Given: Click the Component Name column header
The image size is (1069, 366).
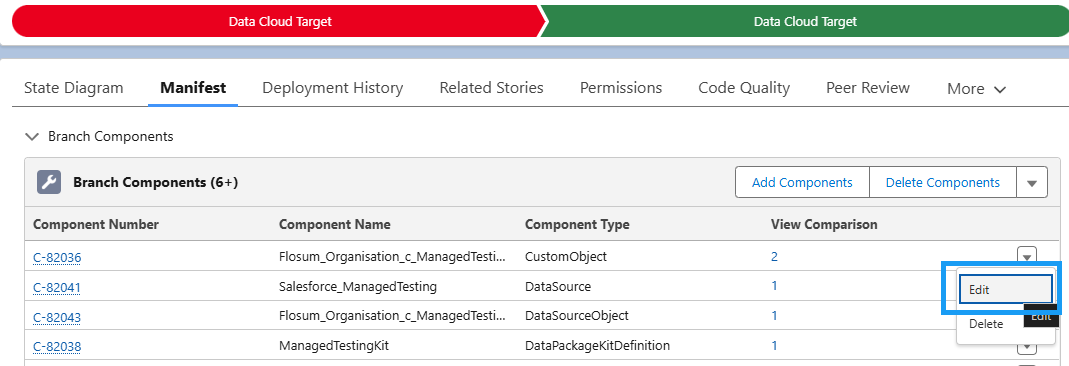Looking at the screenshot, I should [x=335, y=224].
